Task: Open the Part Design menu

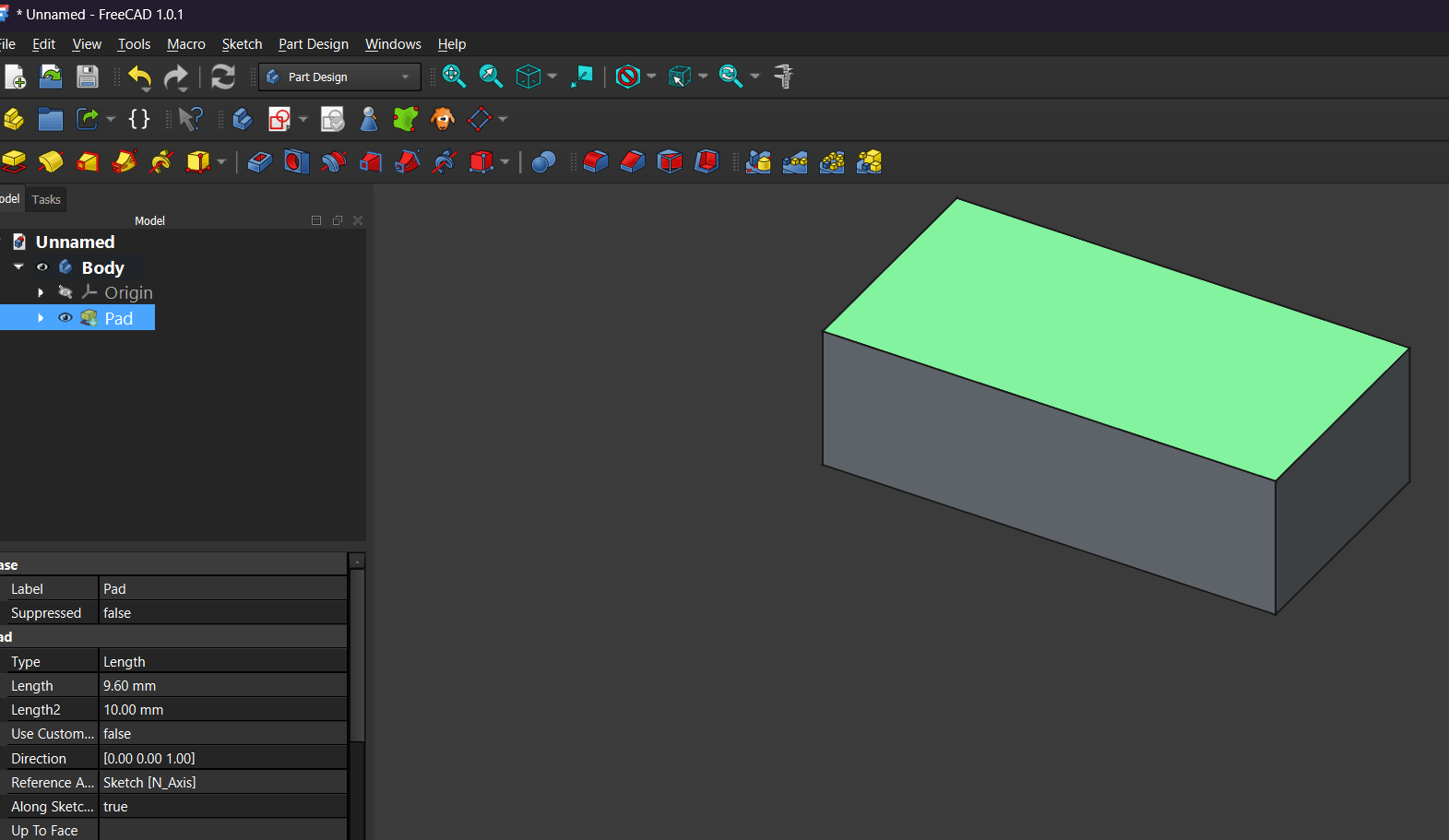Action: coord(314,44)
